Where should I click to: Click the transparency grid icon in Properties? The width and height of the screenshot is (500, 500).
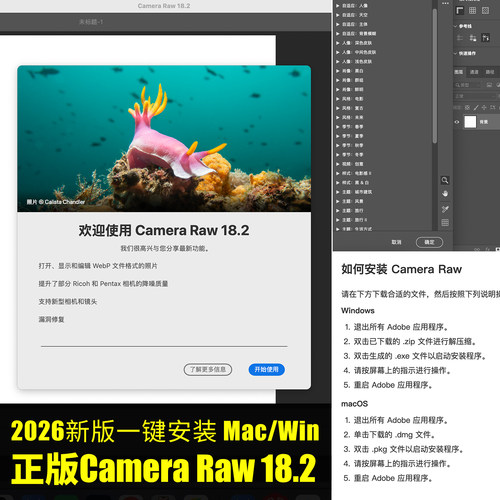pyautogui.click(x=485, y=10)
